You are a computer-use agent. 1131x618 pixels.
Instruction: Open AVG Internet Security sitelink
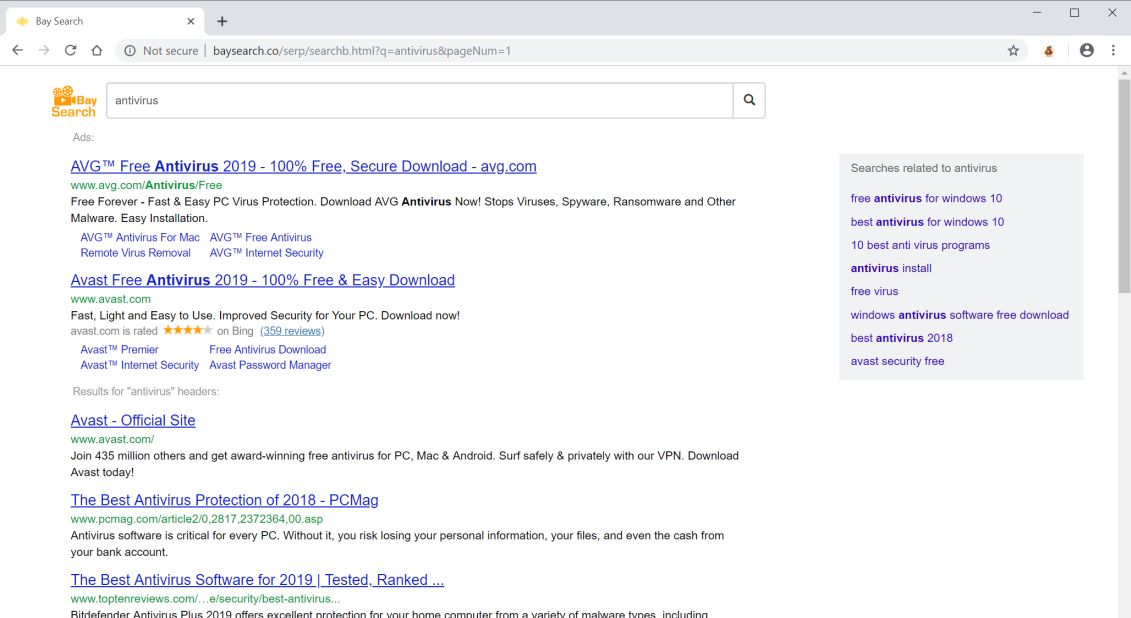[266, 253]
